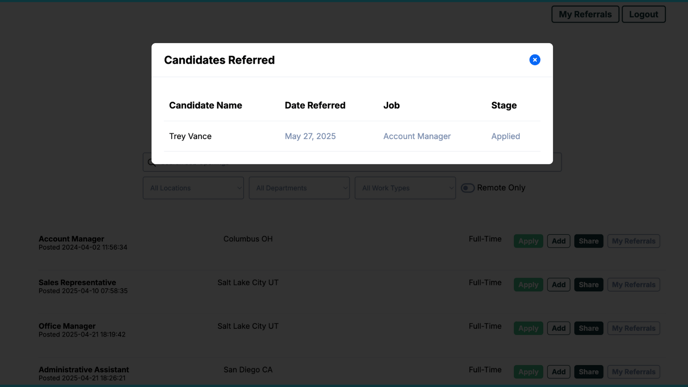Close the Candidates Referred dialog
Viewport: 688px width, 387px height.
click(534, 60)
